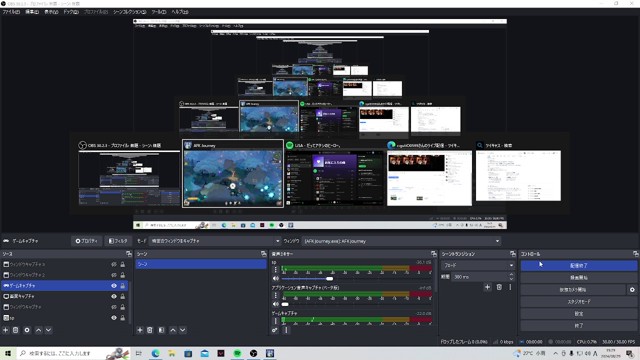Click the フィルタ button in source toolbar
Image resolution: width=640 pixels, height=360 pixels.
[118, 241]
